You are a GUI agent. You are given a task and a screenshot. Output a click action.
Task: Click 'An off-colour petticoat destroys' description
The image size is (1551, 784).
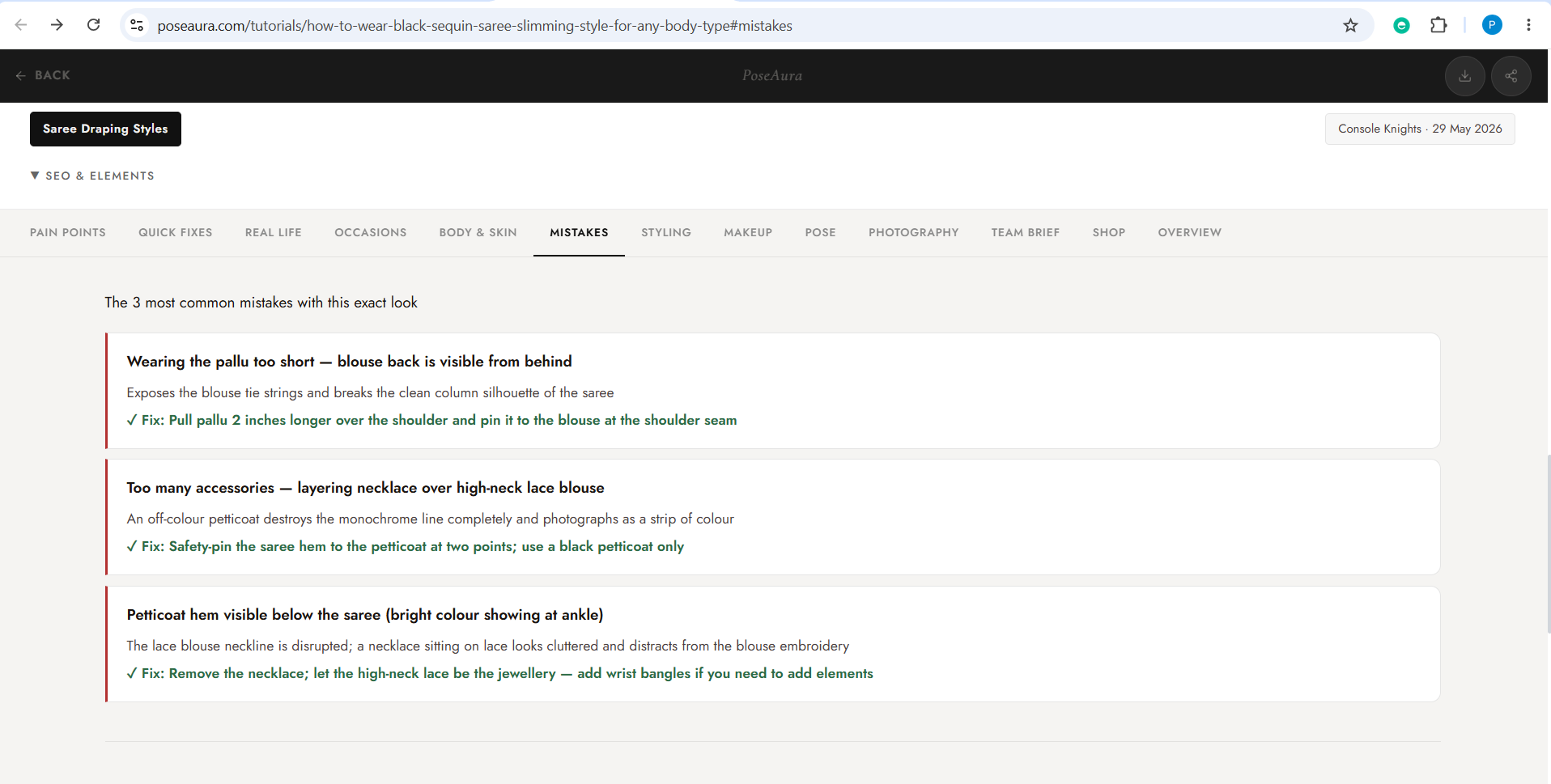pos(430,519)
